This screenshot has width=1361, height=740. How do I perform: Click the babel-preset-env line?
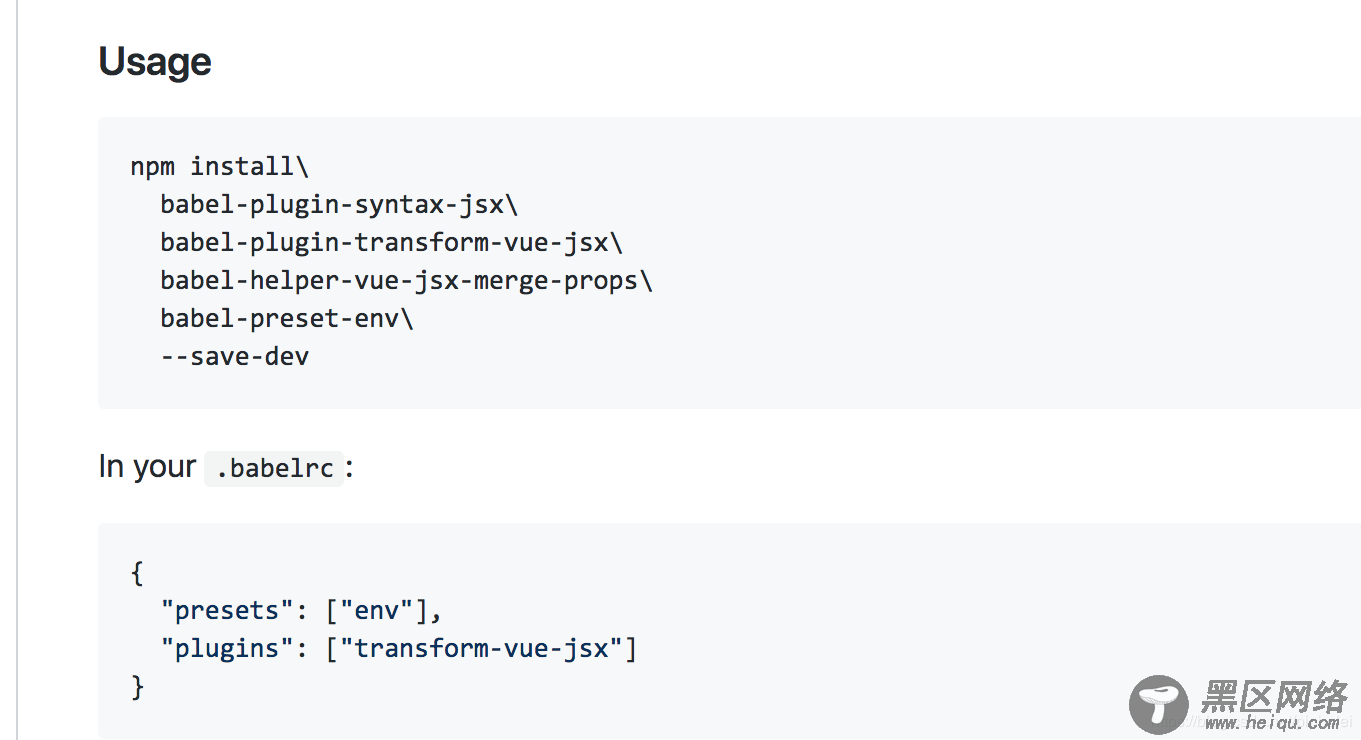[286, 318]
